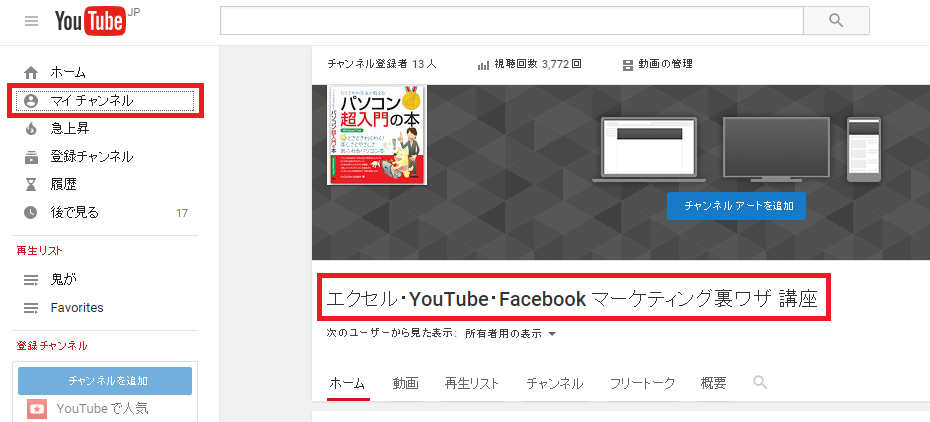
Task: Open YouTube で人気 channel
Action: tap(103, 408)
